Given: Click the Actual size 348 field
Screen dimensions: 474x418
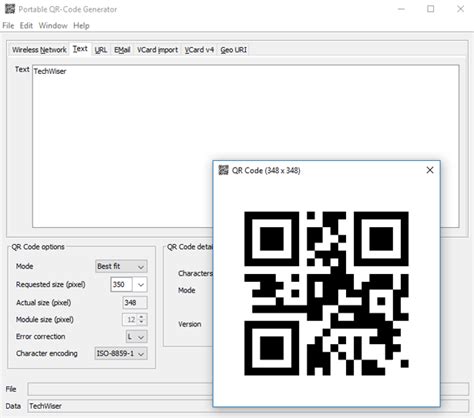Looking at the screenshot, I should pos(135,303).
